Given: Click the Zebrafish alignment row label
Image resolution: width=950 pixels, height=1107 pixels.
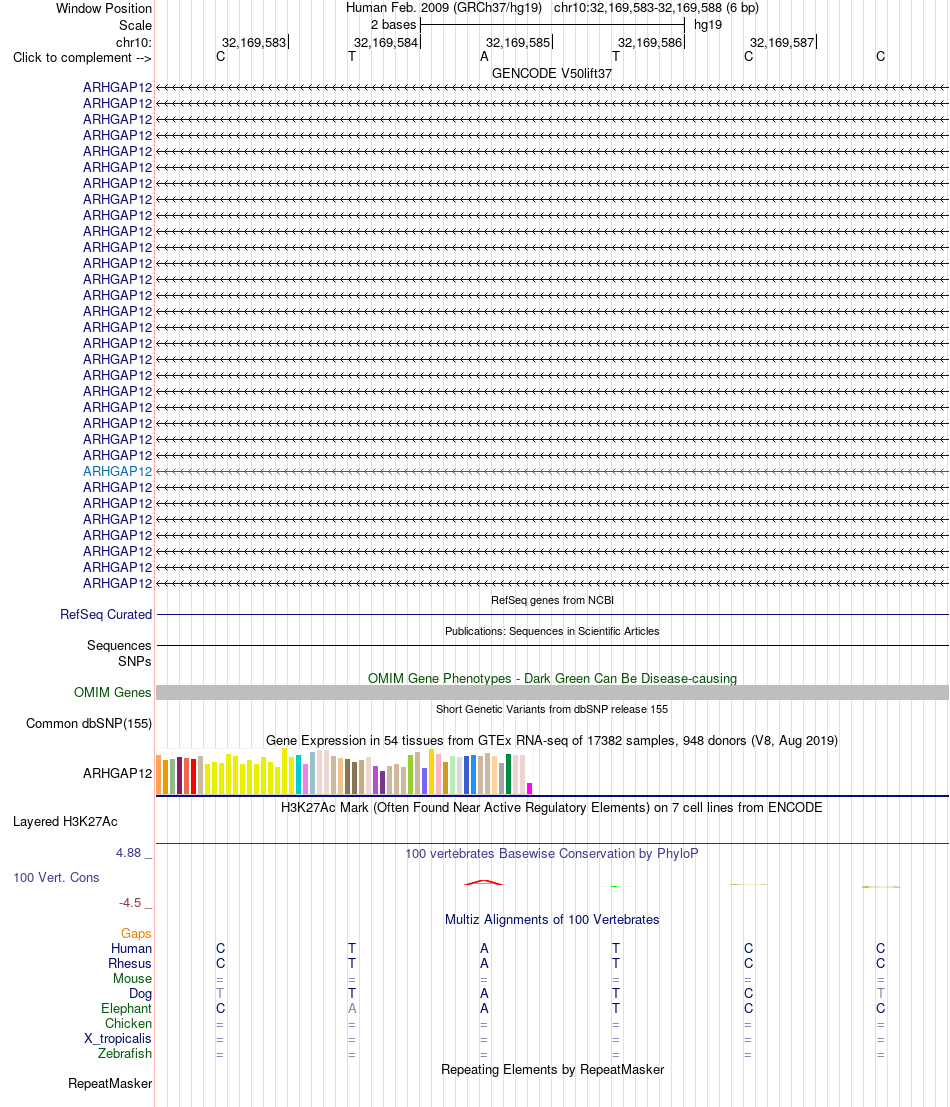Looking at the screenshot, I should click(125, 1053).
